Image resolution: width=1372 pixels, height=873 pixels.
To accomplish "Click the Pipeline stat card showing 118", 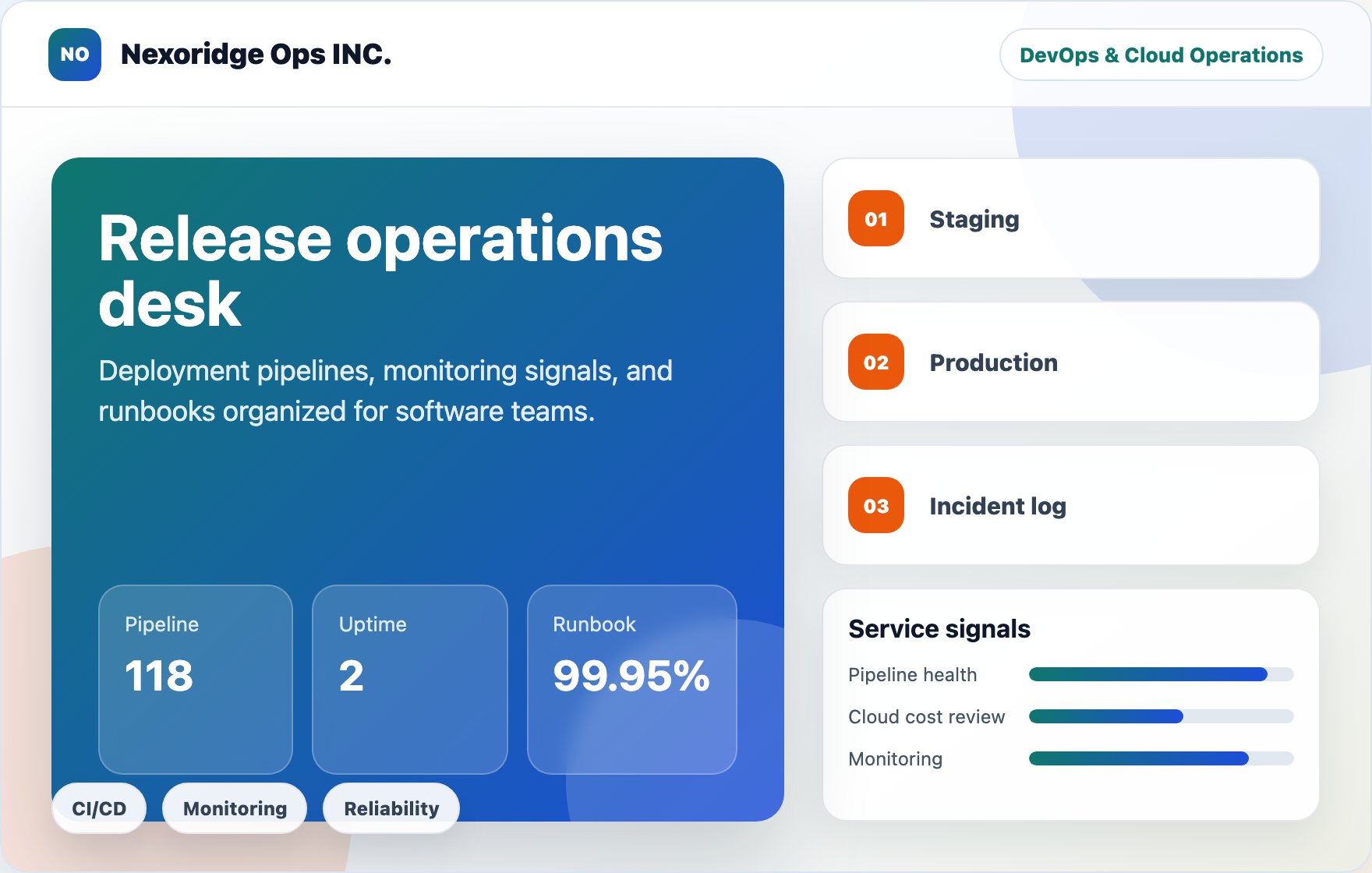I will (196, 680).
